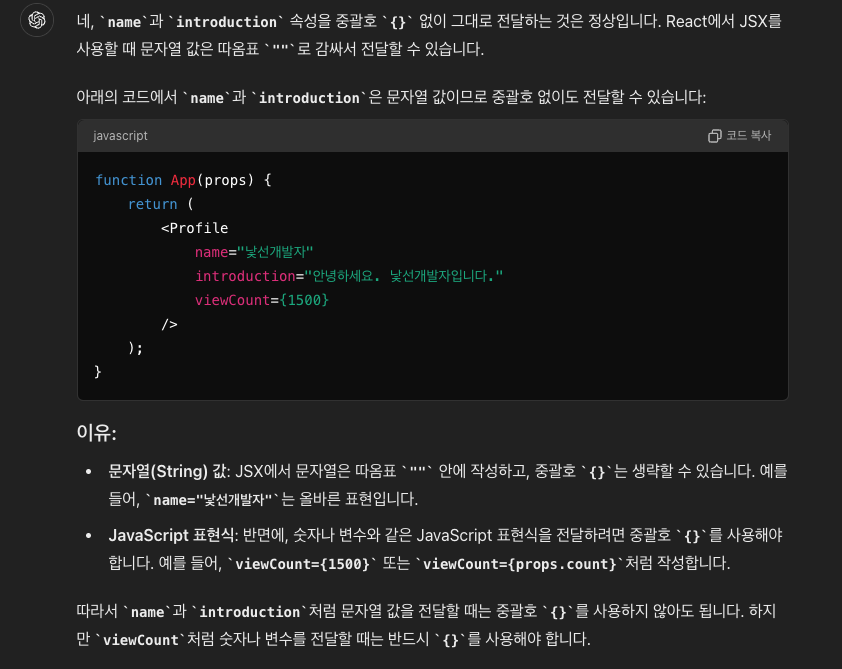Click the viewCount={1500} line in code block
Image resolution: width=842 pixels, height=669 pixels.
point(262,300)
